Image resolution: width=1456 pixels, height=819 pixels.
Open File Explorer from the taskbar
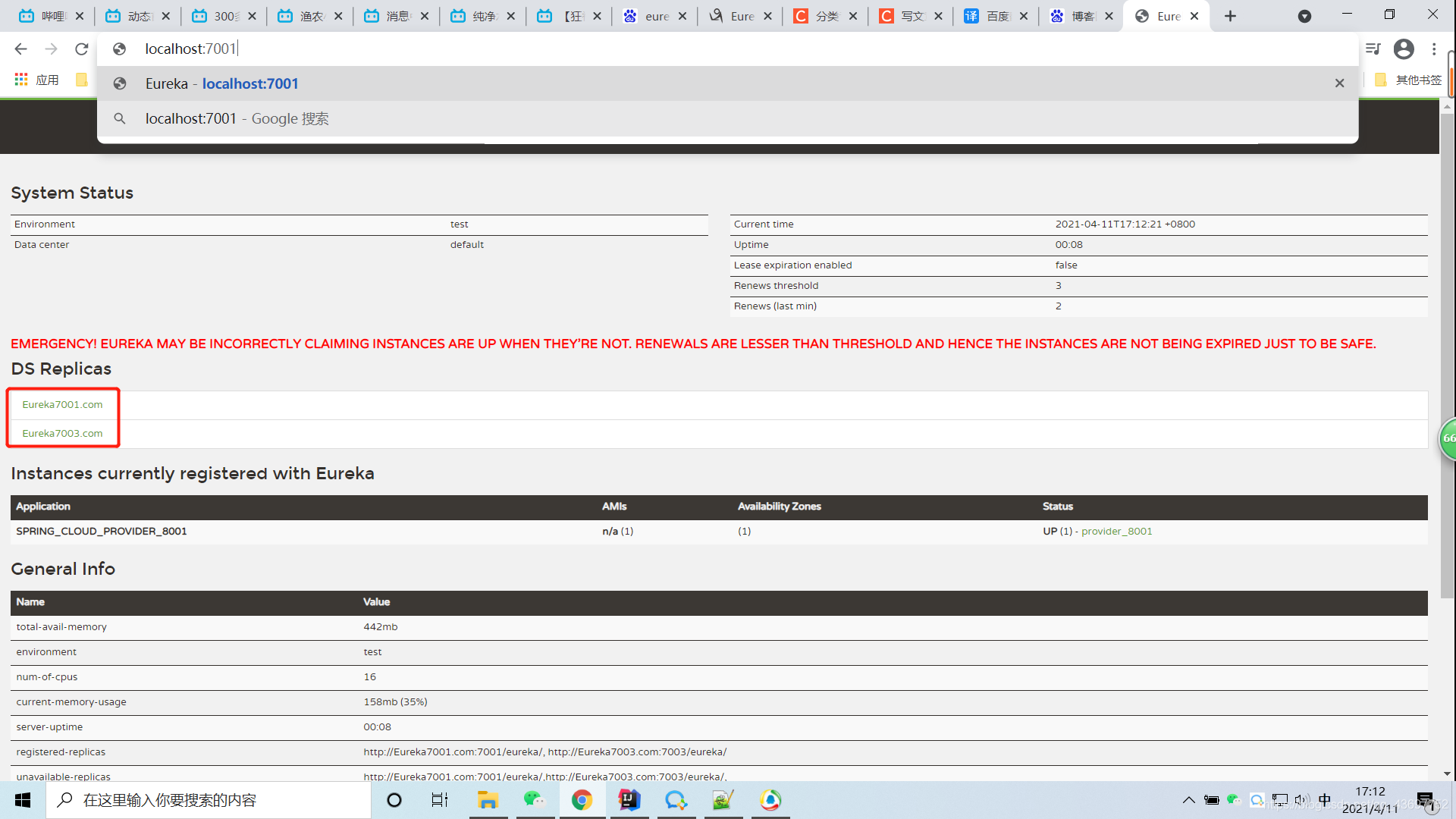(488, 800)
